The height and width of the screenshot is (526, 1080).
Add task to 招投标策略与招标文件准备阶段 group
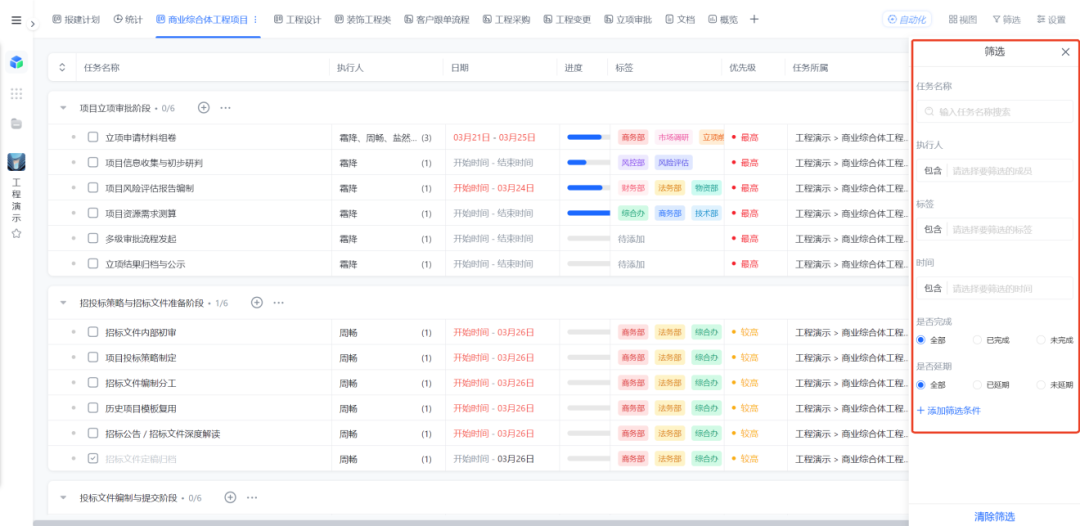(256, 302)
